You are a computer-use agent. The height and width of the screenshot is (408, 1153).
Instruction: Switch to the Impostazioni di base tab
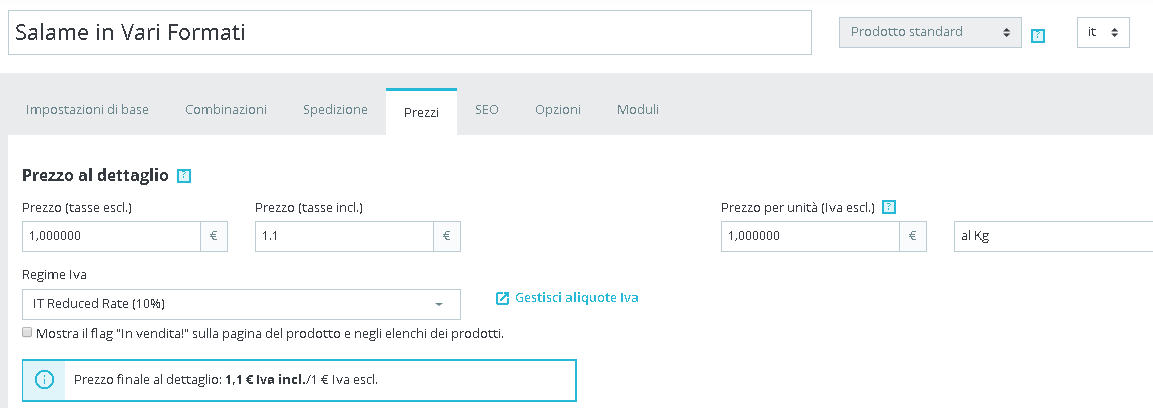click(87, 110)
